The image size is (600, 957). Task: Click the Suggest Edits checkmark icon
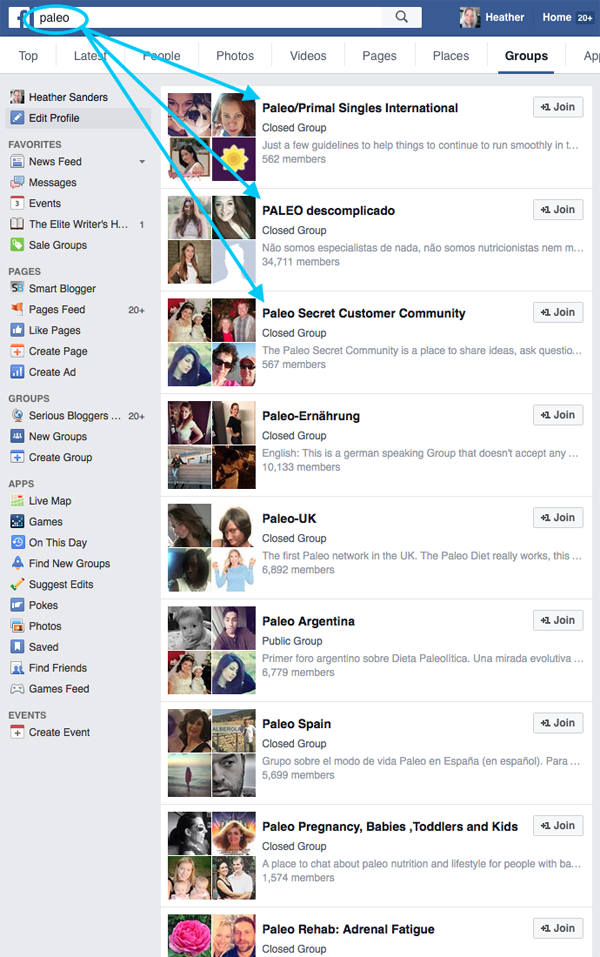pyautogui.click(x=17, y=584)
